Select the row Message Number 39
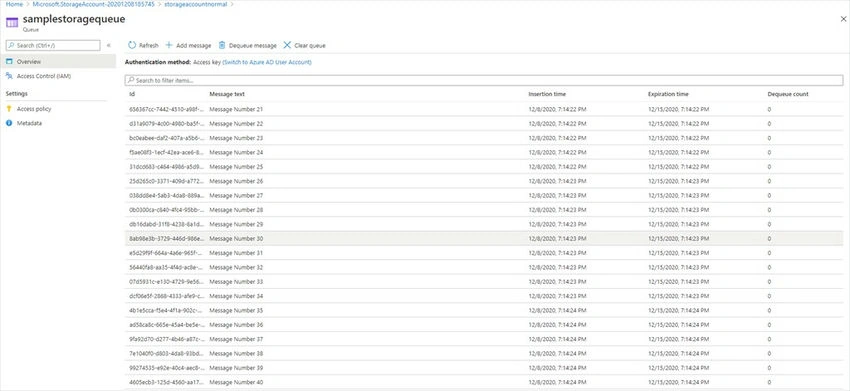The image size is (850, 391). (484, 368)
